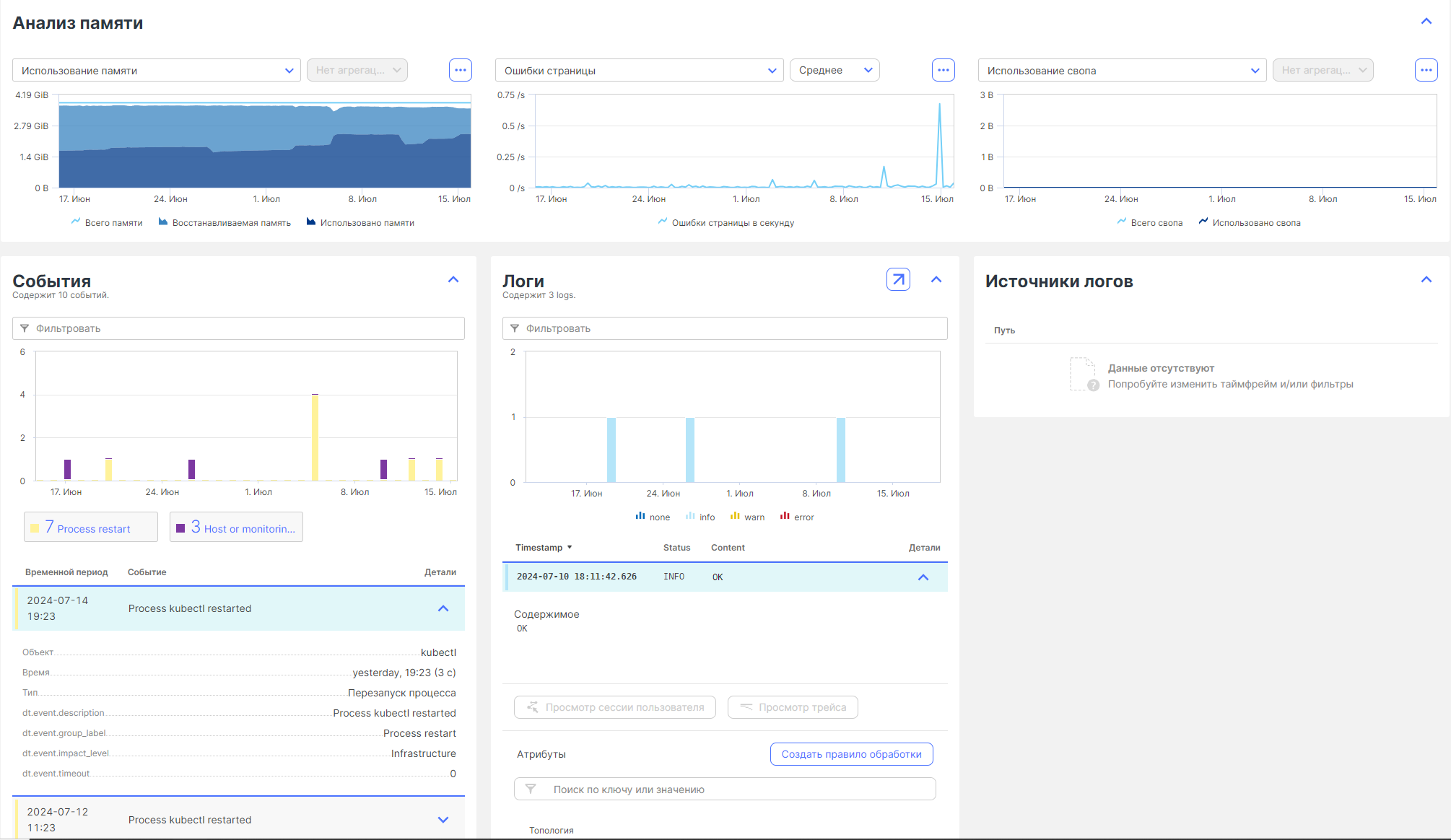
Task: Open logs in external viewer arrow icon
Action: click(x=898, y=279)
